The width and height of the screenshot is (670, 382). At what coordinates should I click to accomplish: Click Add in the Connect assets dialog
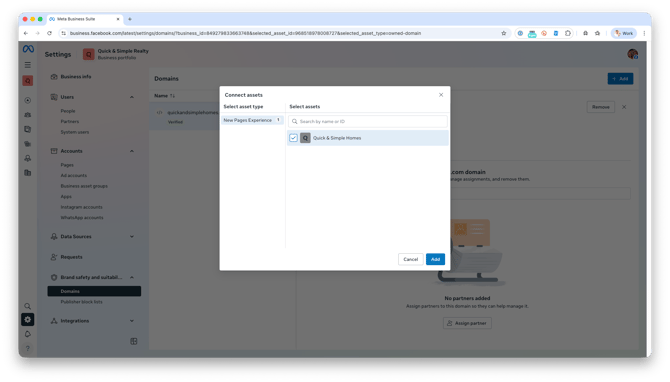click(435, 259)
